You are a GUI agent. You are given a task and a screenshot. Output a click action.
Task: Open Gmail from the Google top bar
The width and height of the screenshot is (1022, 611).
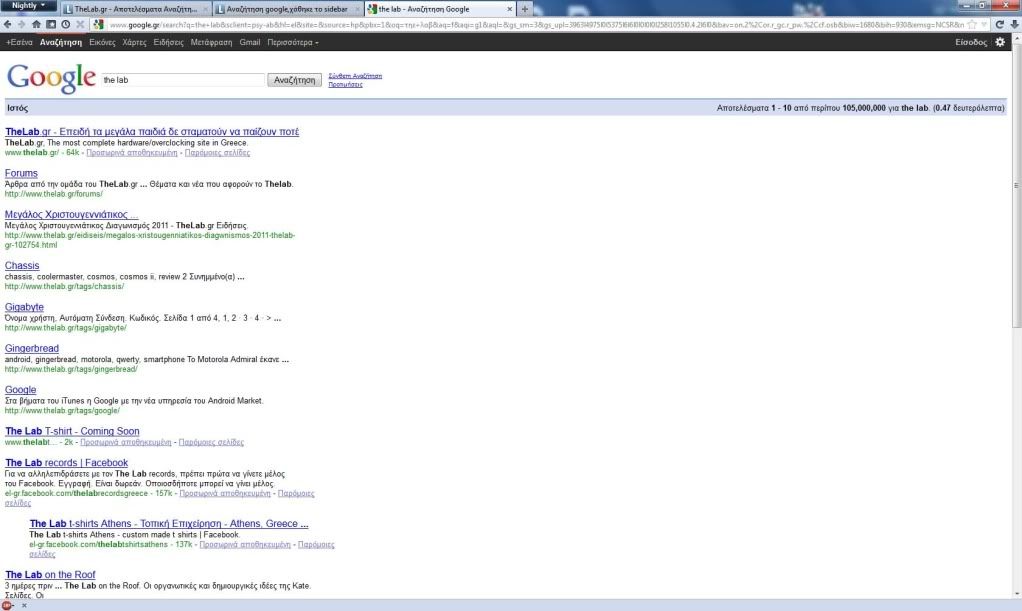[249, 43]
